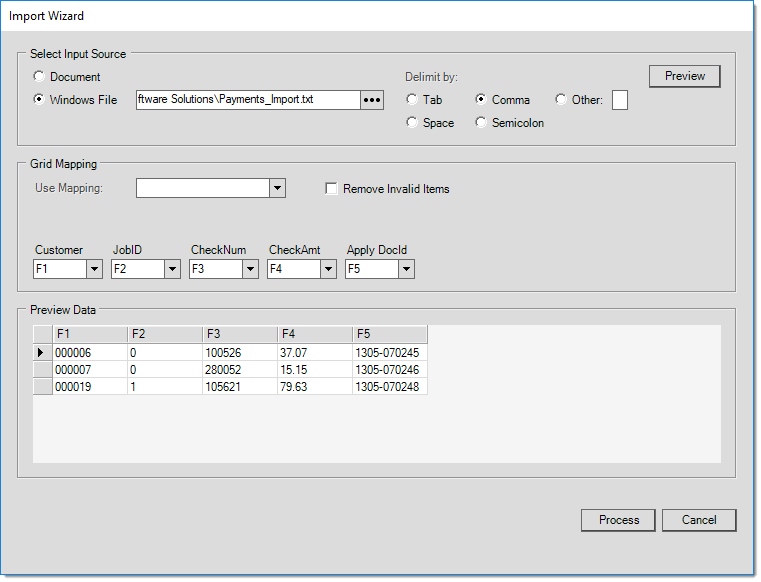Open the Apply DocId field dropdown
The height and width of the screenshot is (582, 761).
click(407, 269)
